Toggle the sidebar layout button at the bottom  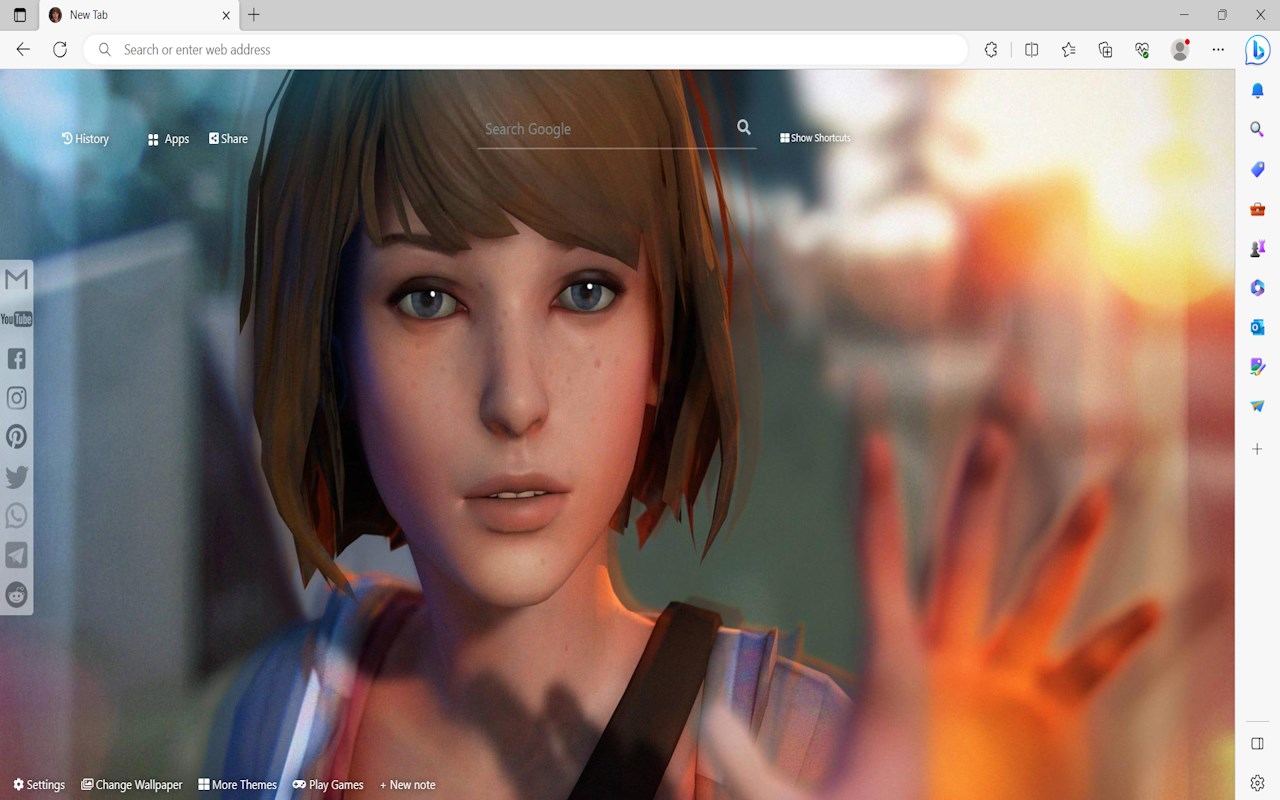click(1258, 744)
